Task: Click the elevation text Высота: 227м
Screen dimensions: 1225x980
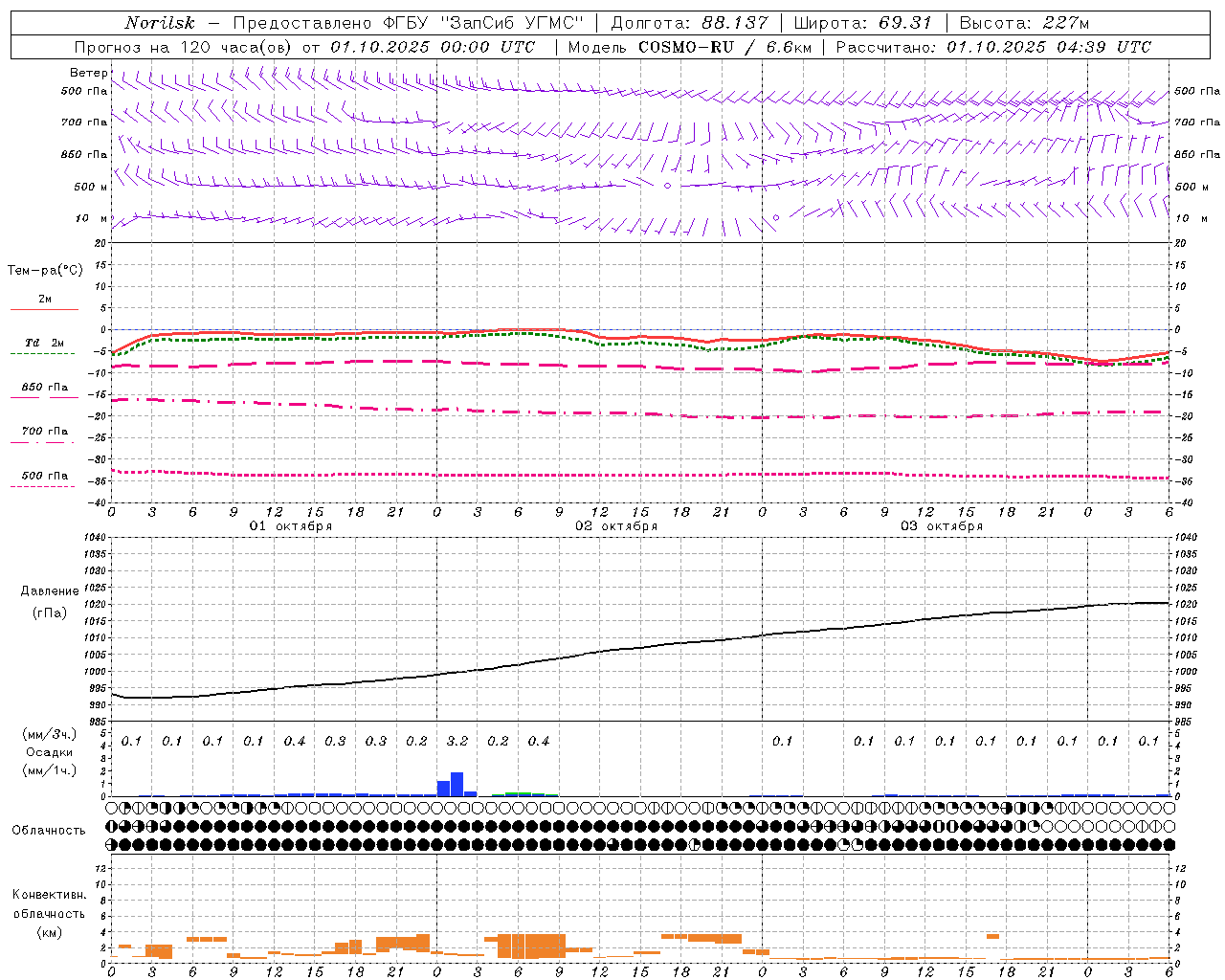Action: (1024, 23)
